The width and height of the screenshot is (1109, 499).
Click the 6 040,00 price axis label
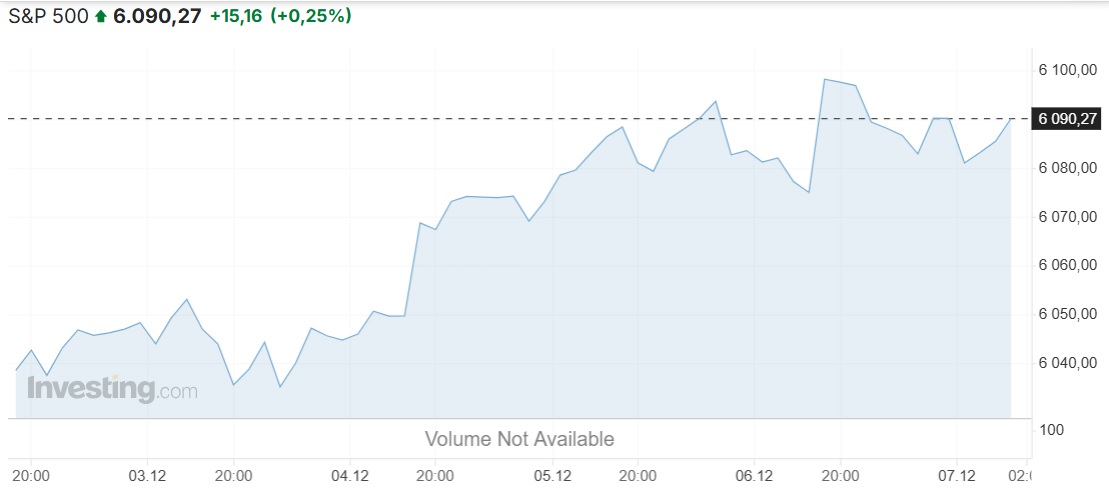coord(1067,363)
